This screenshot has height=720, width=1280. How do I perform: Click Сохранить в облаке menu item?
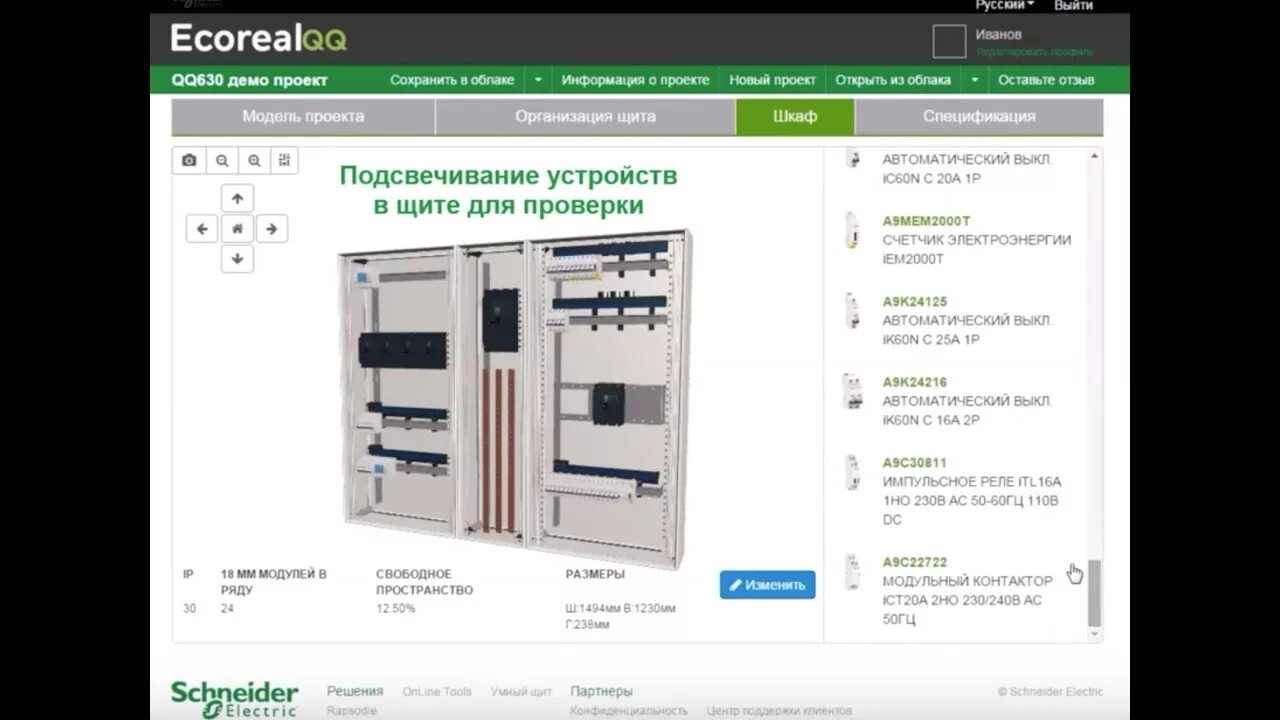click(452, 80)
